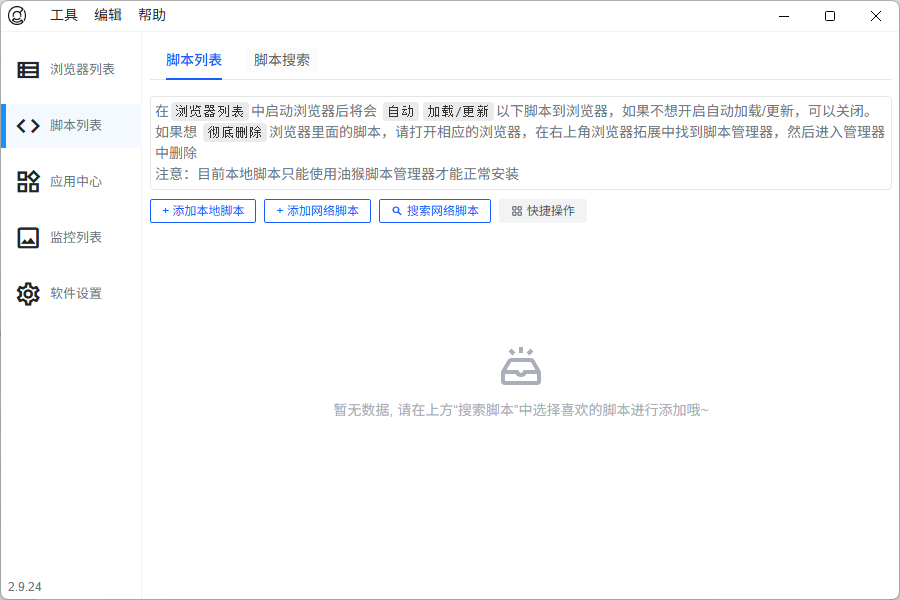Click the empty inbox illustration
The image size is (900, 600).
[520, 368]
